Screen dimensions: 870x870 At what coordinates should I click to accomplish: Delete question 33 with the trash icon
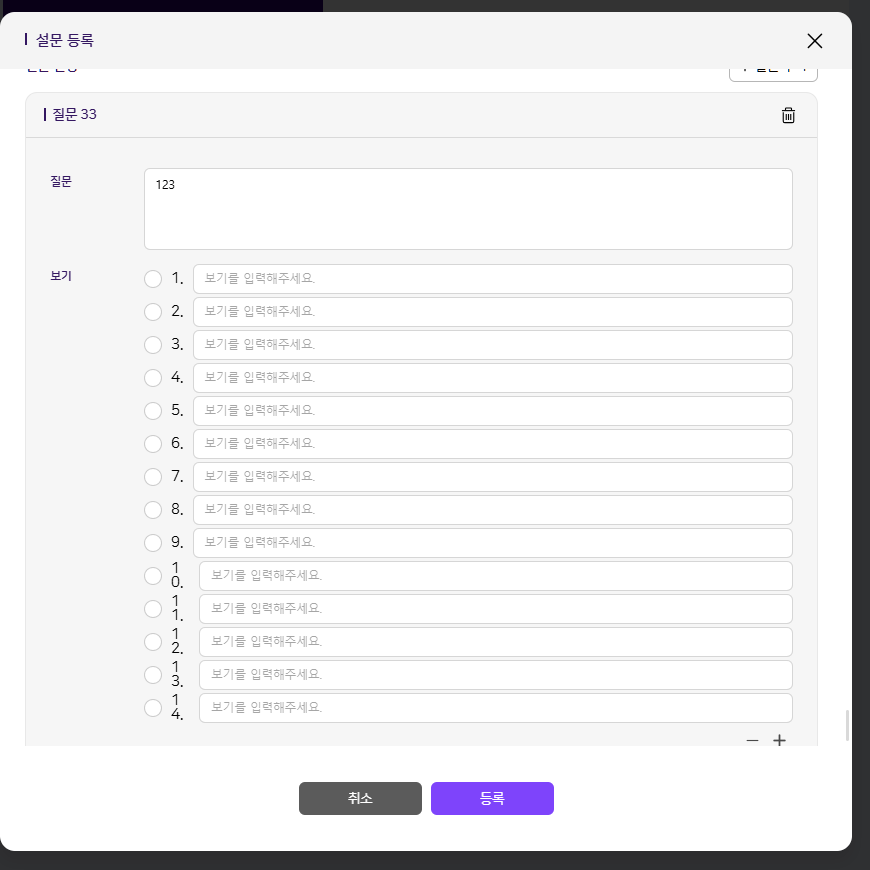point(788,115)
